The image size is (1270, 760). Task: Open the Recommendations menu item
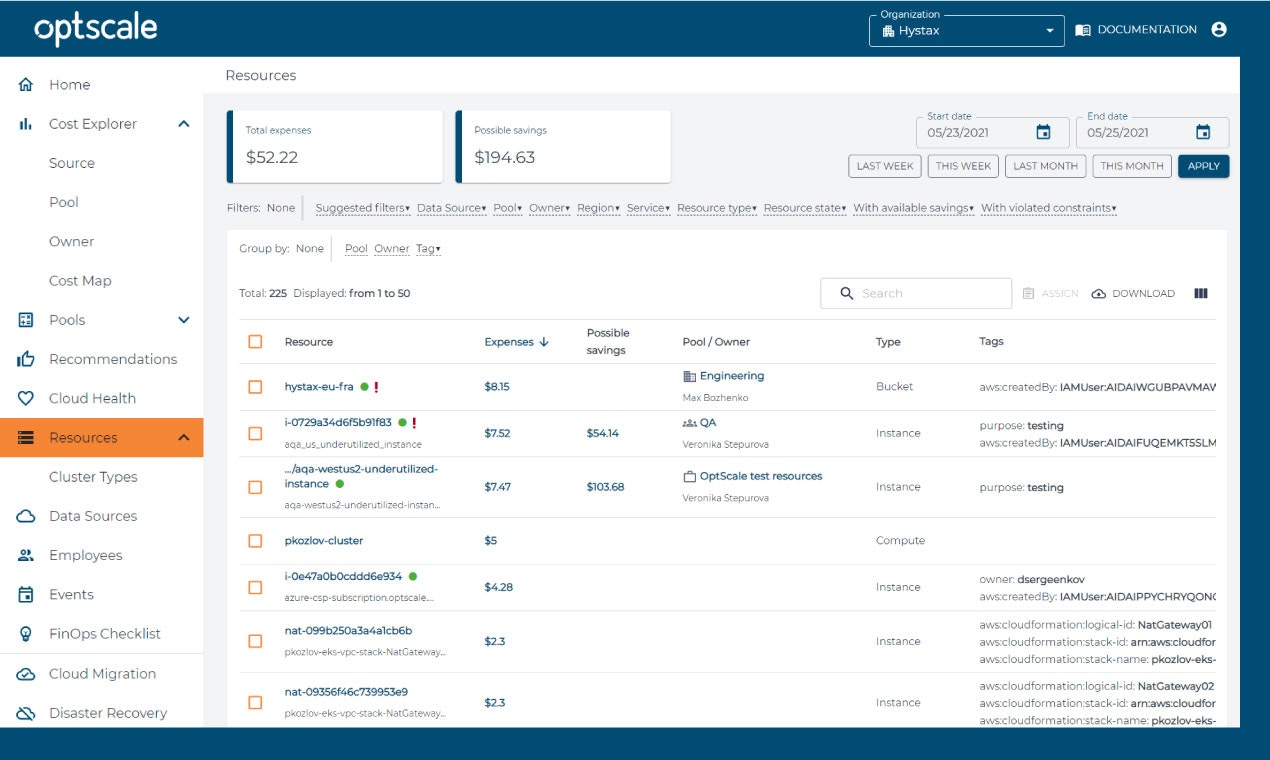[113, 359]
